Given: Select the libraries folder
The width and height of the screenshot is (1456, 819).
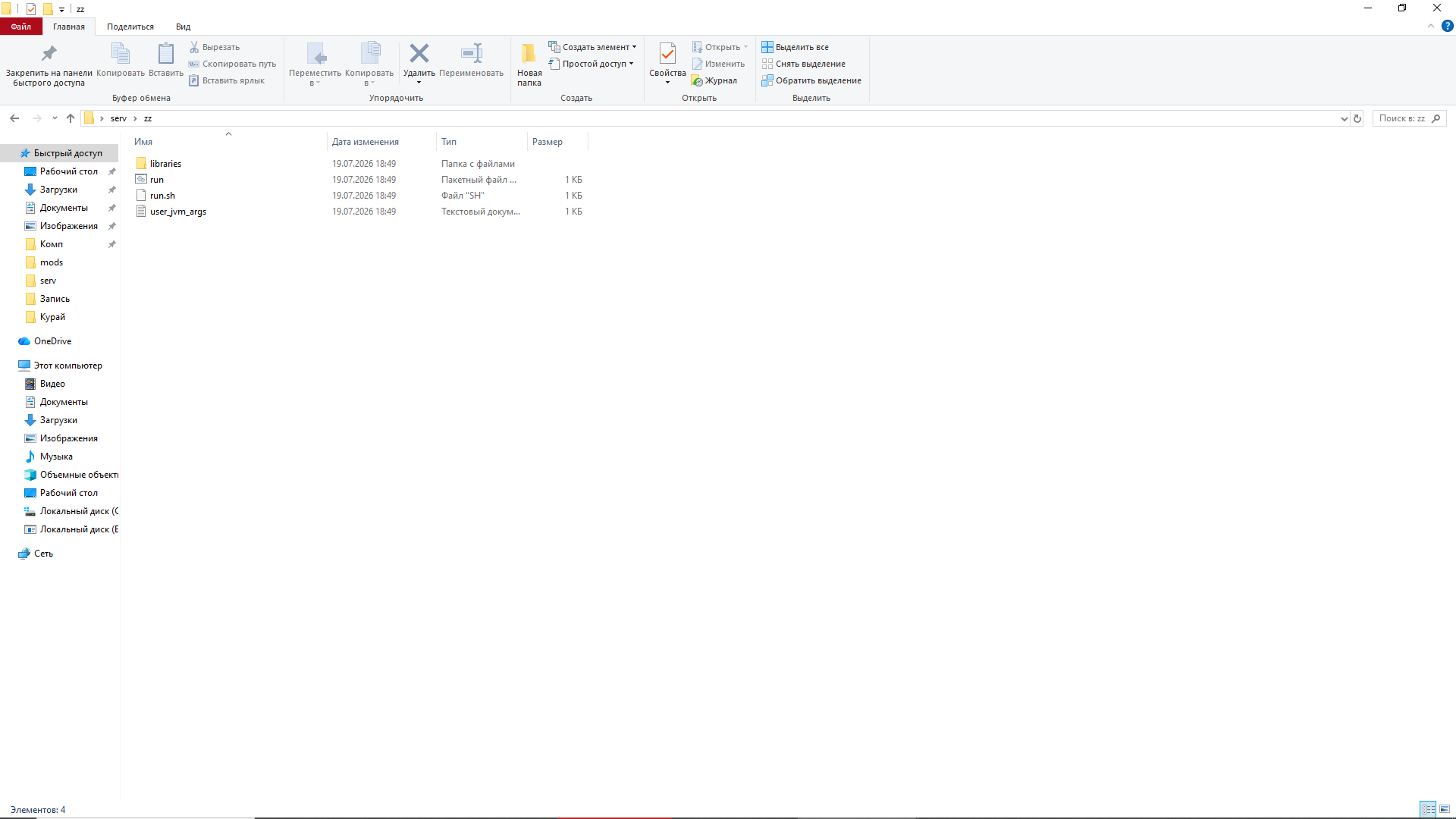Looking at the screenshot, I should (x=165, y=164).
